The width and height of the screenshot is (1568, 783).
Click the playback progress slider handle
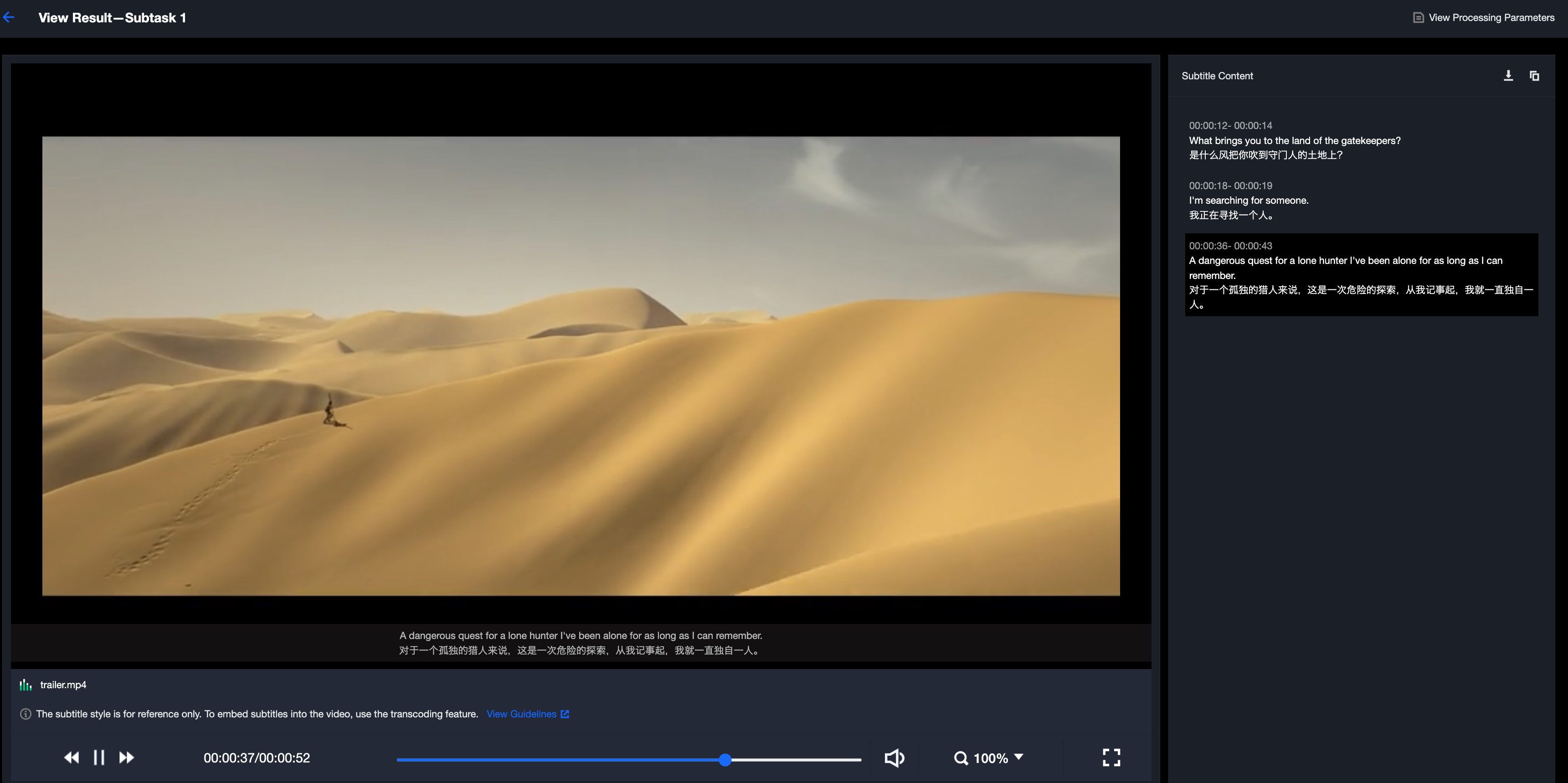(725, 759)
